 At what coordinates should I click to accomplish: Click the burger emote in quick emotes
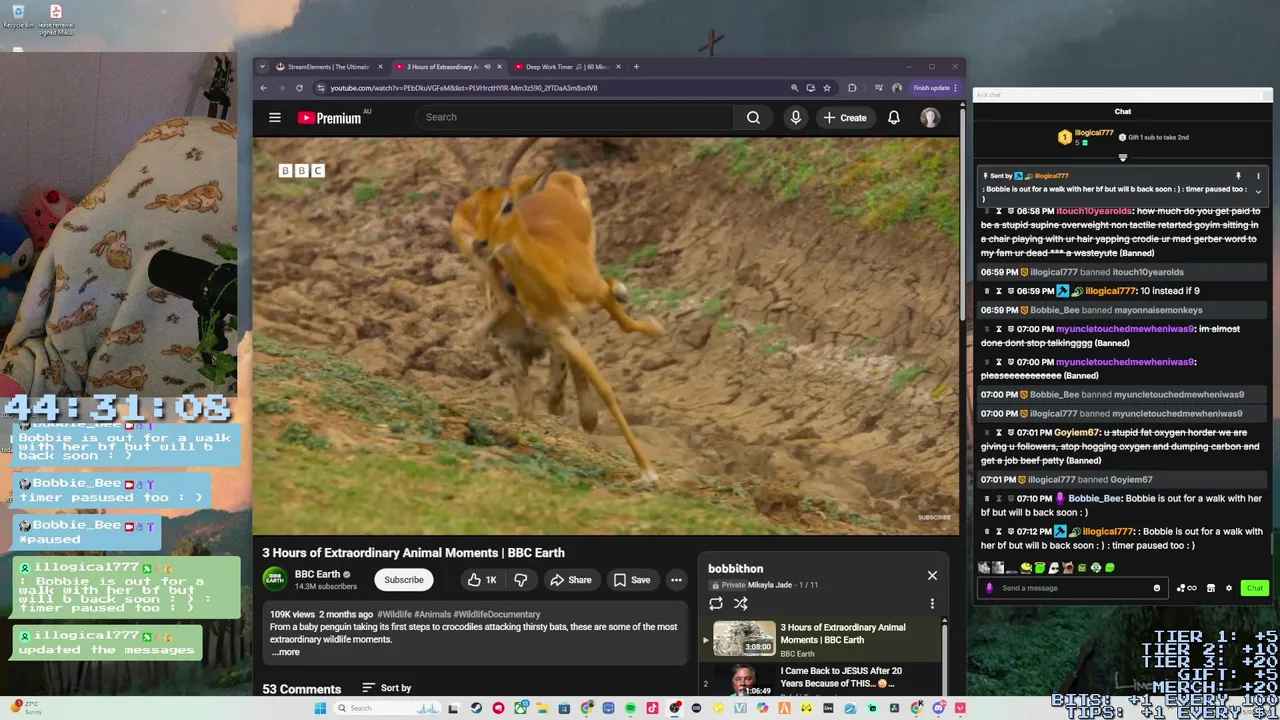click(1026, 568)
